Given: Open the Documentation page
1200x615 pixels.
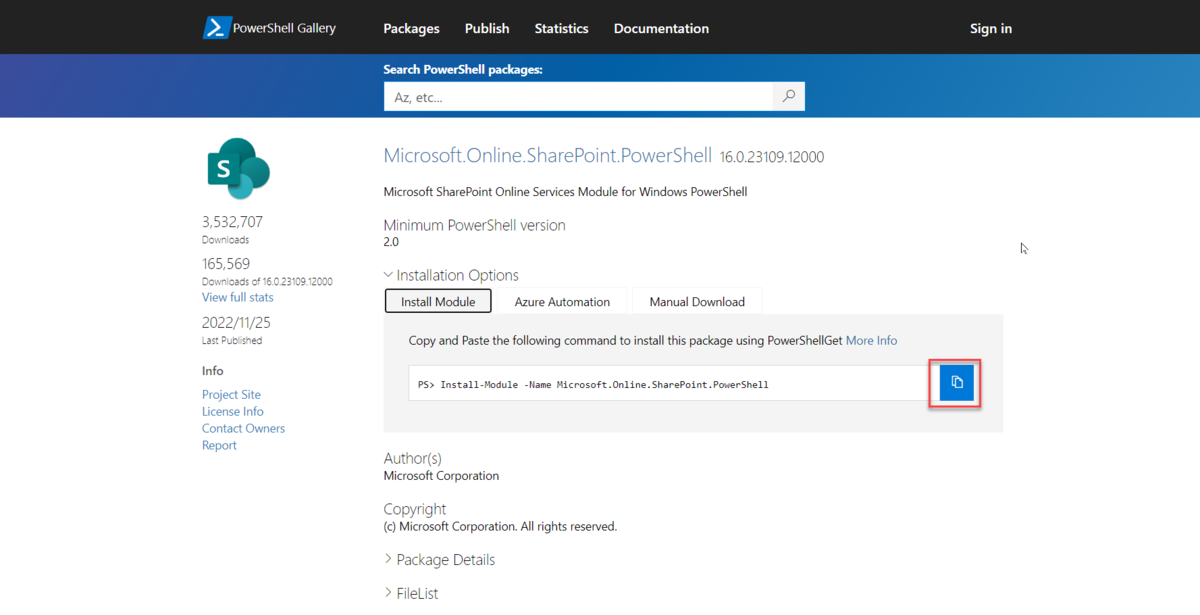Looking at the screenshot, I should tap(661, 28).
